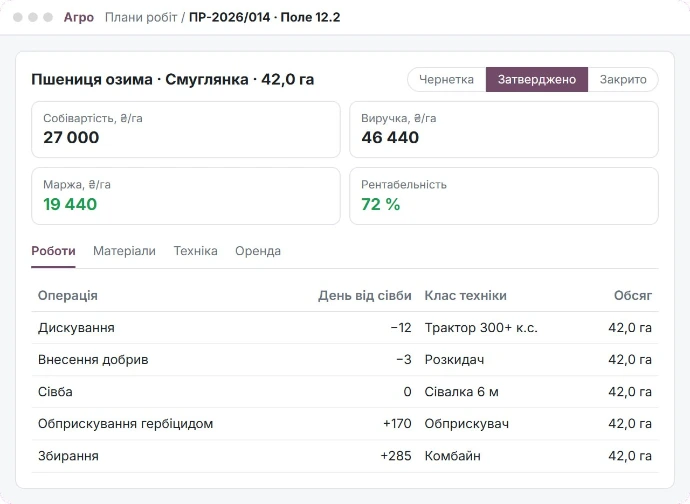Sort by the День від сівби header
690x504 pixels.
[365, 295]
